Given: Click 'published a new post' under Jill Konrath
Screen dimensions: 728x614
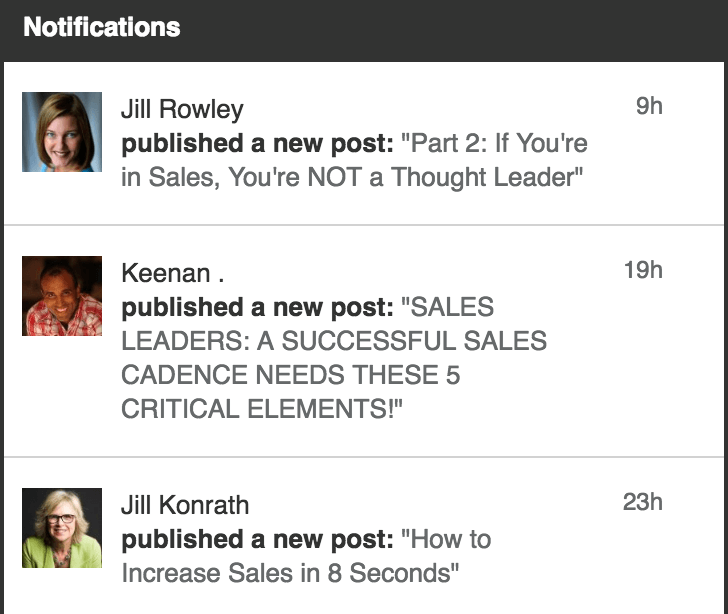Looking at the screenshot, I should pyautogui.click(x=257, y=540).
